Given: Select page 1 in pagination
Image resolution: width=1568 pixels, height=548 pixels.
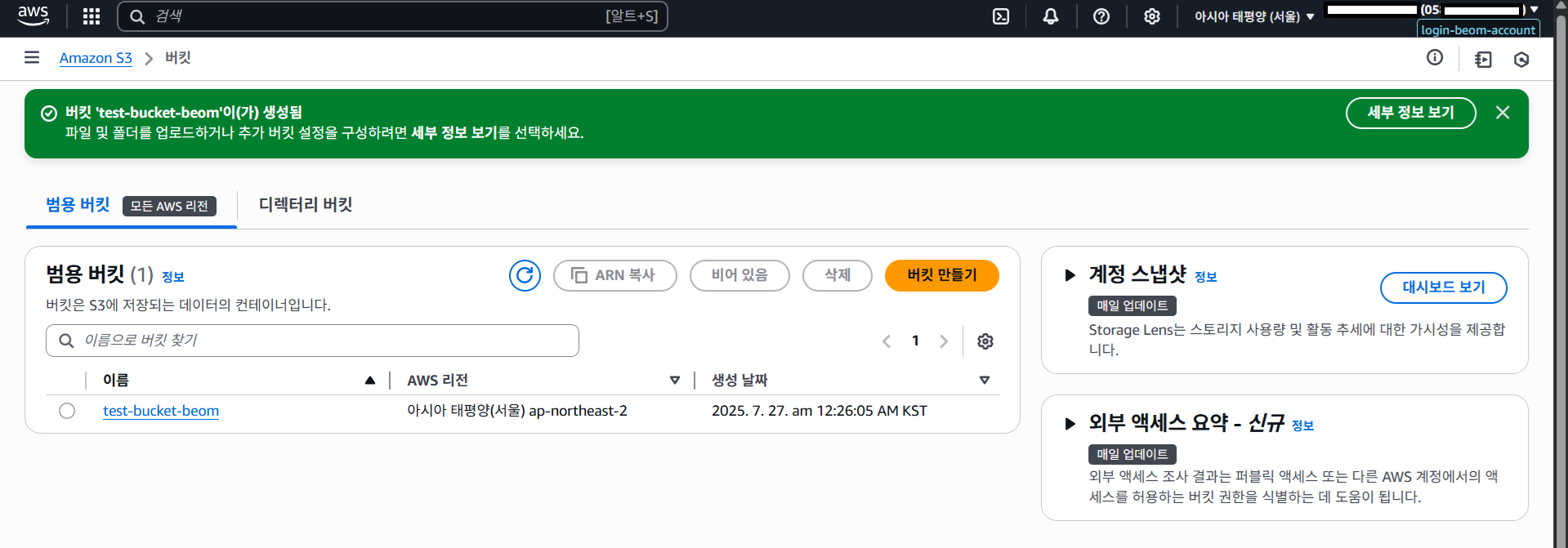Looking at the screenshot, I should click(915, 341).
